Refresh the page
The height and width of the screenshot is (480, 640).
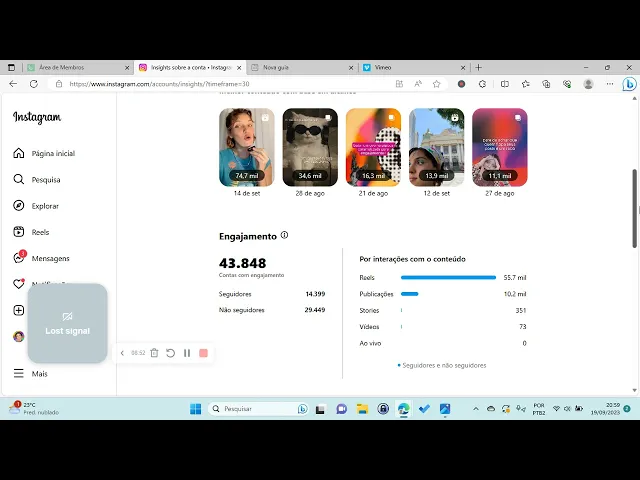pos(34,84)
